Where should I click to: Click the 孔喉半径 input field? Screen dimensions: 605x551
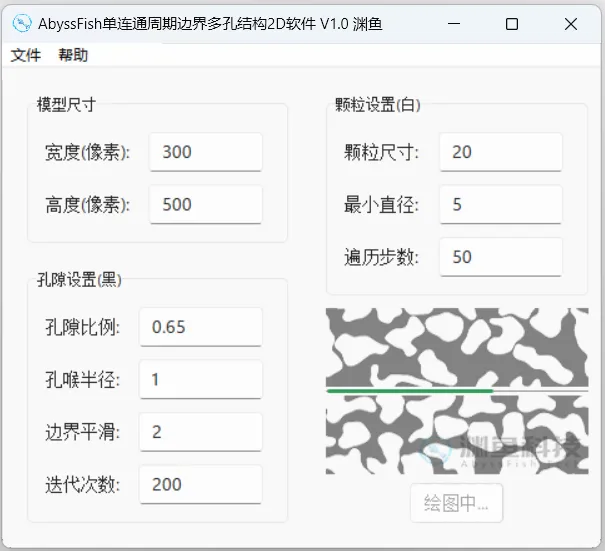pyautogui.click(x=201, y=379)
